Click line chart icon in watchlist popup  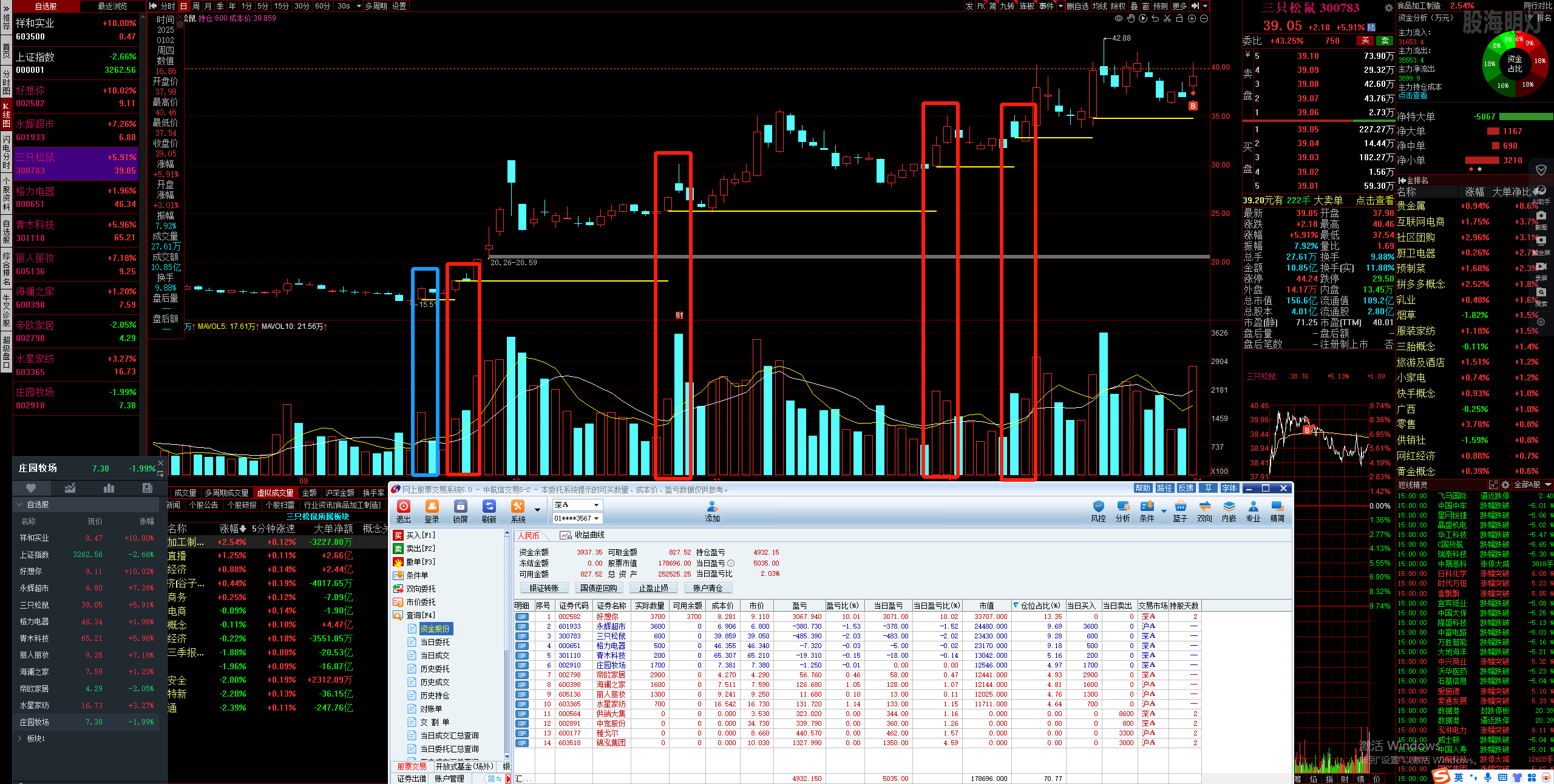pos(70,488)
